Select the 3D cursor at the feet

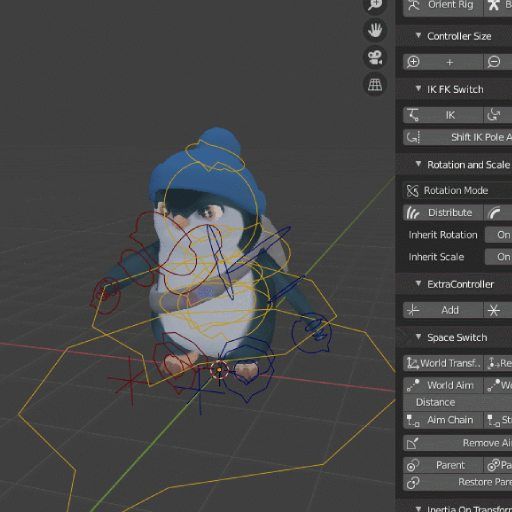[219, 370]
